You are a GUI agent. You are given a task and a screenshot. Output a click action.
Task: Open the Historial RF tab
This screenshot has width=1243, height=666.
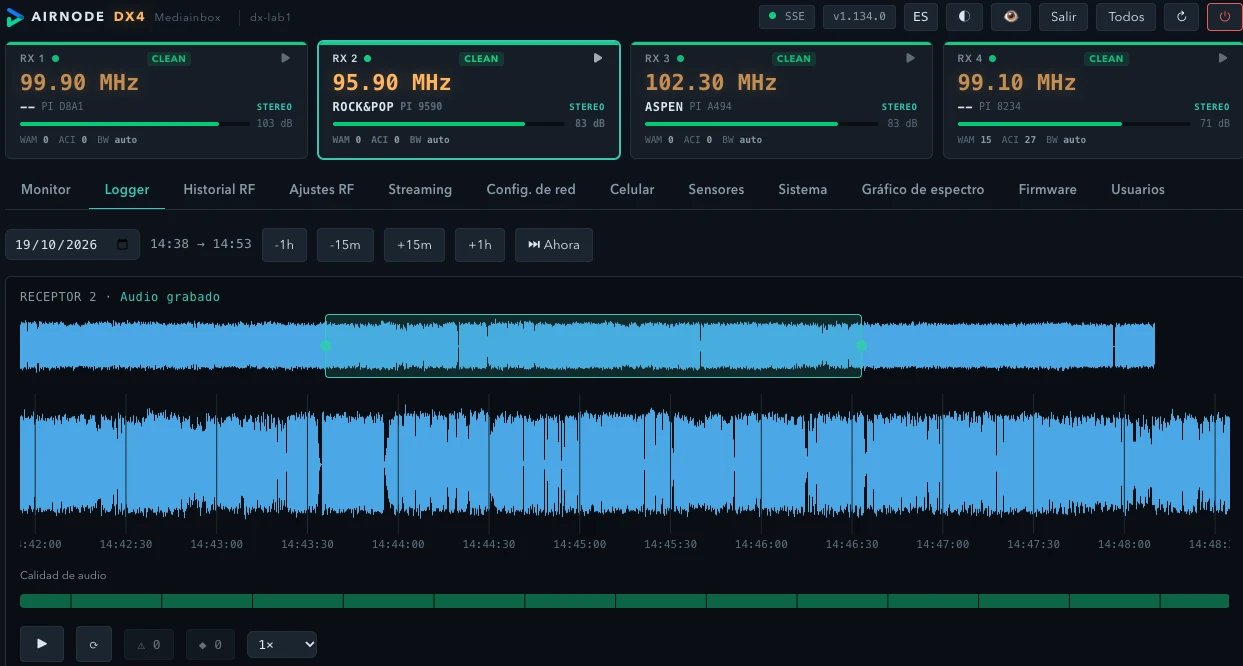[x=219, y=189]
